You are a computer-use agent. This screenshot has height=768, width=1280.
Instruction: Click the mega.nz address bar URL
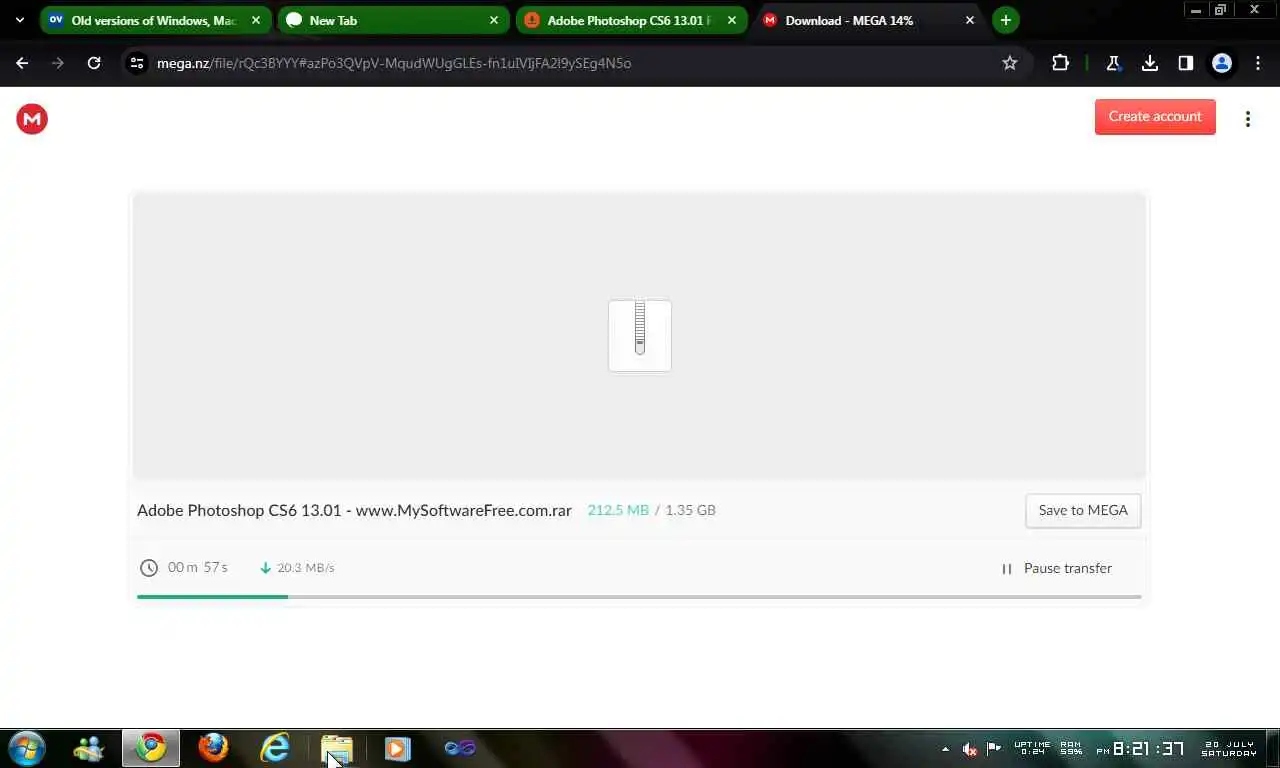click(x=394, y=63)
